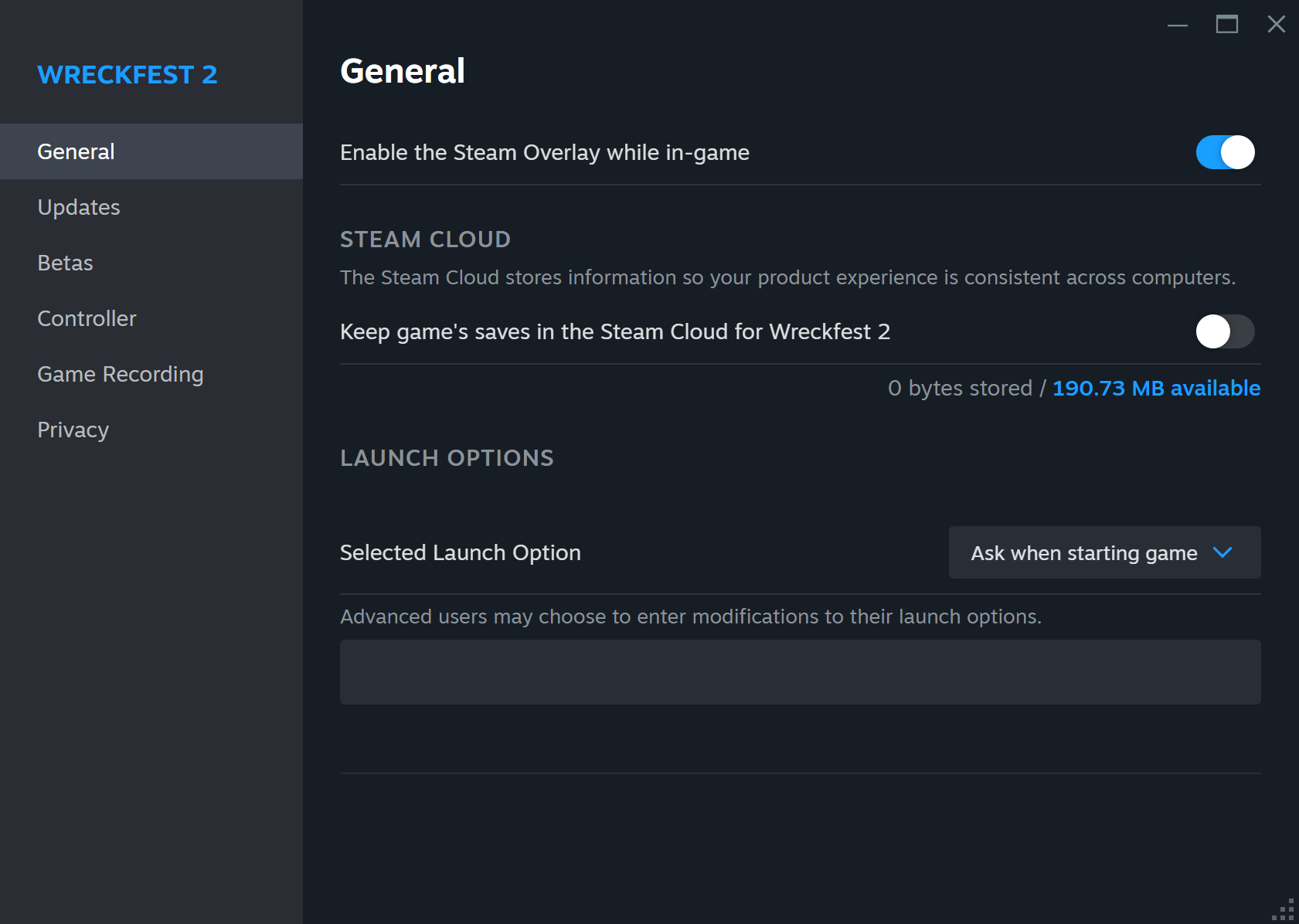Click the window resize grip in the corner
This screenshot has height=924, width=1299.
[1284, 910]
